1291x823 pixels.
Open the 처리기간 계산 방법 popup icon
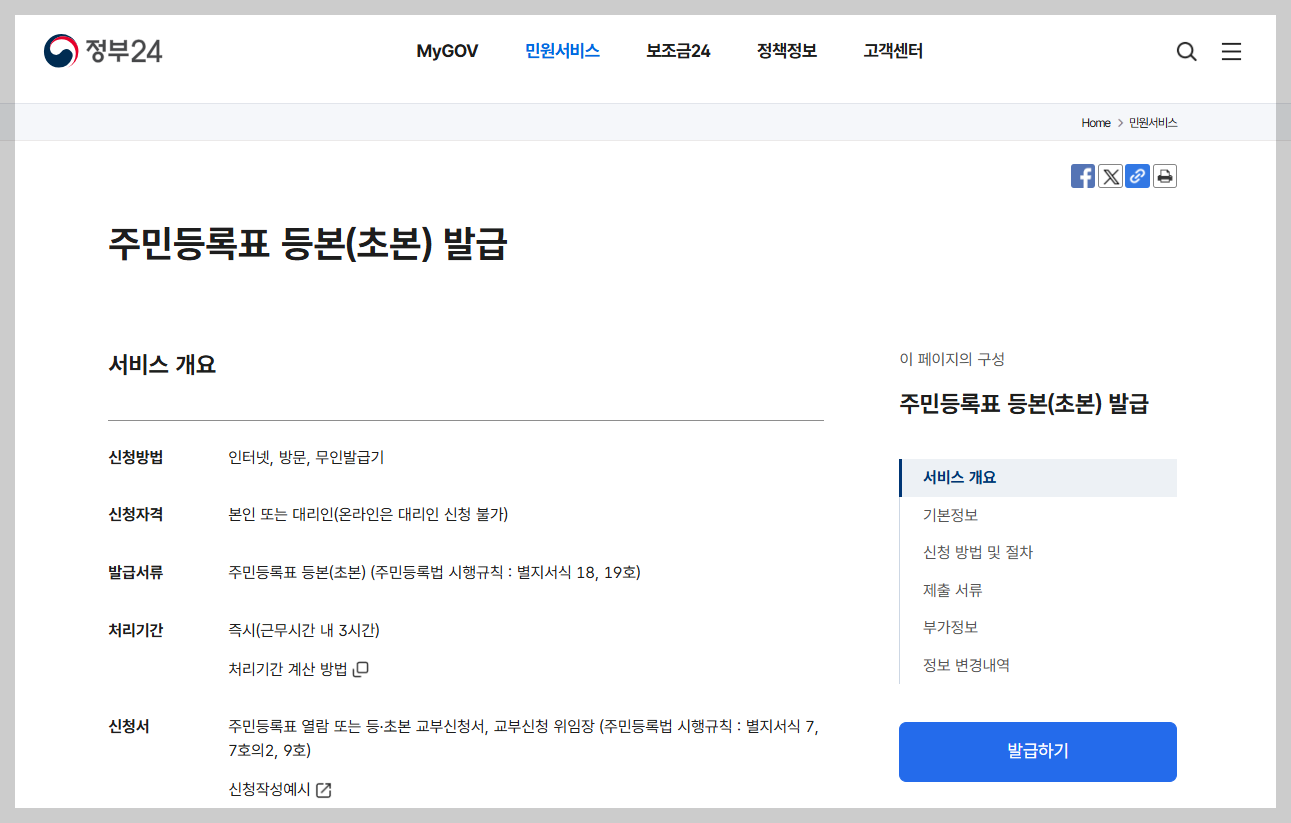point(359,668)
